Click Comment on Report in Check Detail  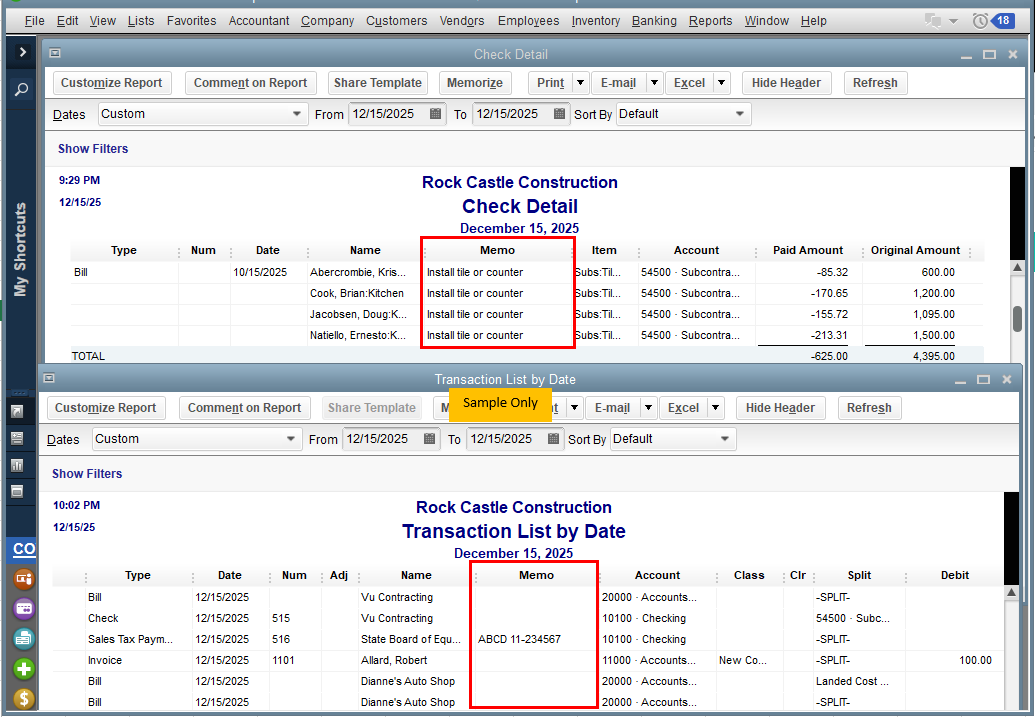click(250, 83)
